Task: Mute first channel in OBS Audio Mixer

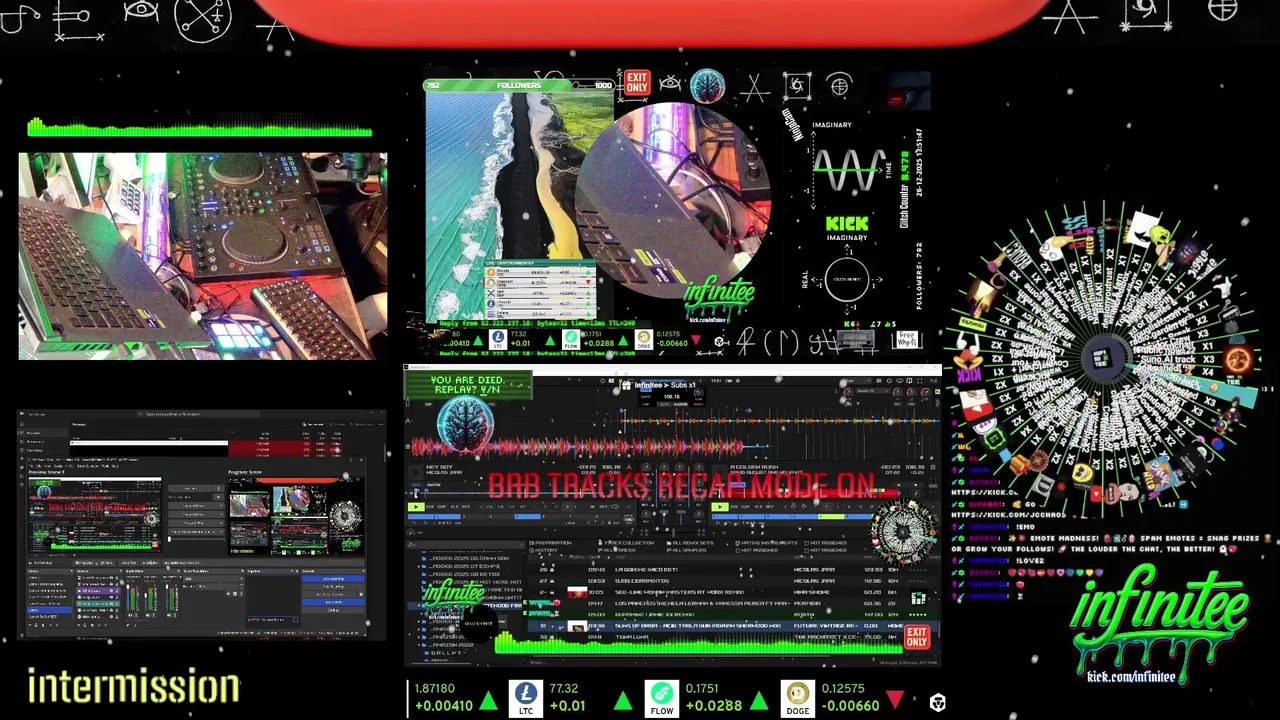Action: (x=130, y=615)
